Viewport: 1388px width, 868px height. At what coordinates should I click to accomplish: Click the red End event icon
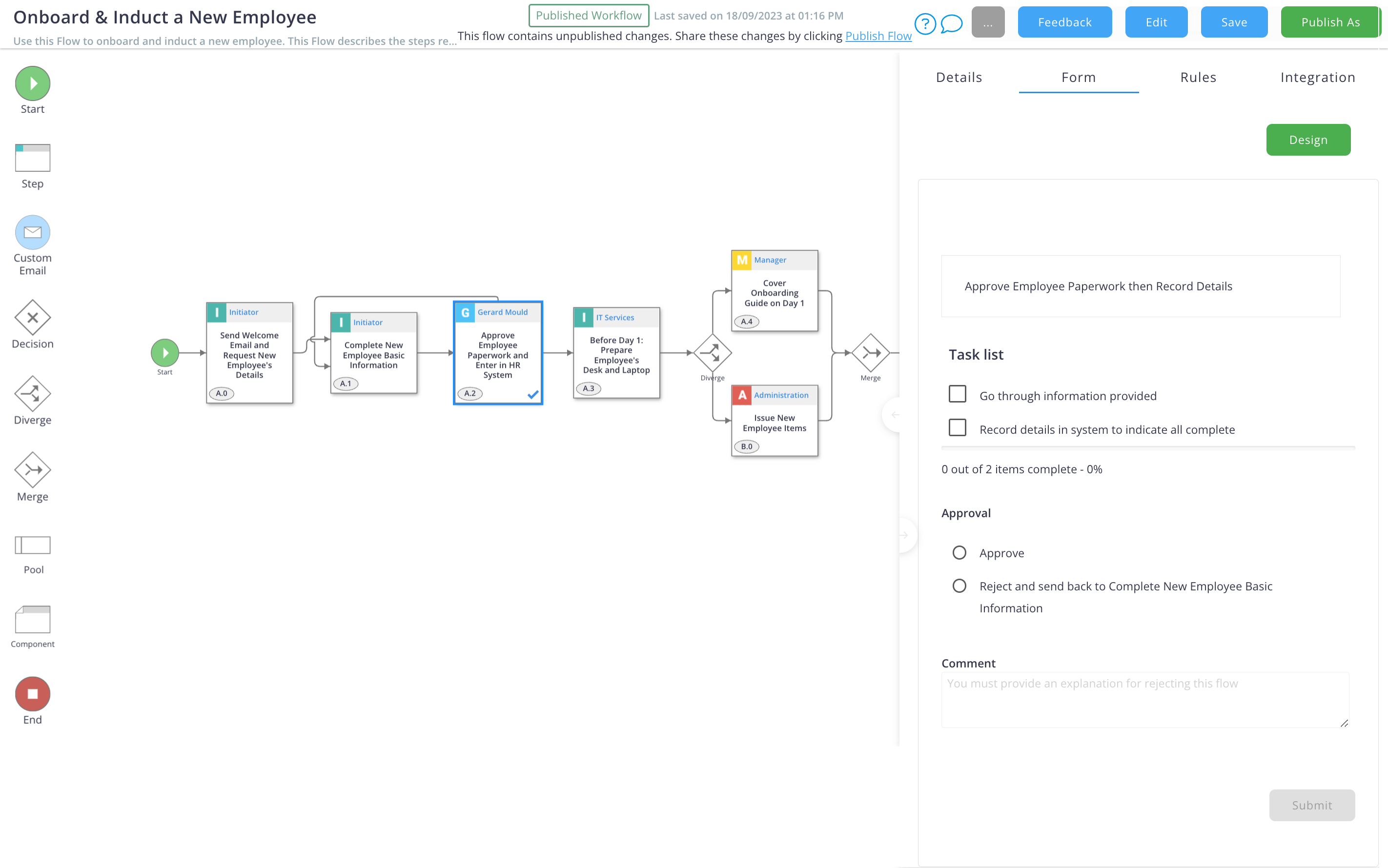tap(32, 694)
